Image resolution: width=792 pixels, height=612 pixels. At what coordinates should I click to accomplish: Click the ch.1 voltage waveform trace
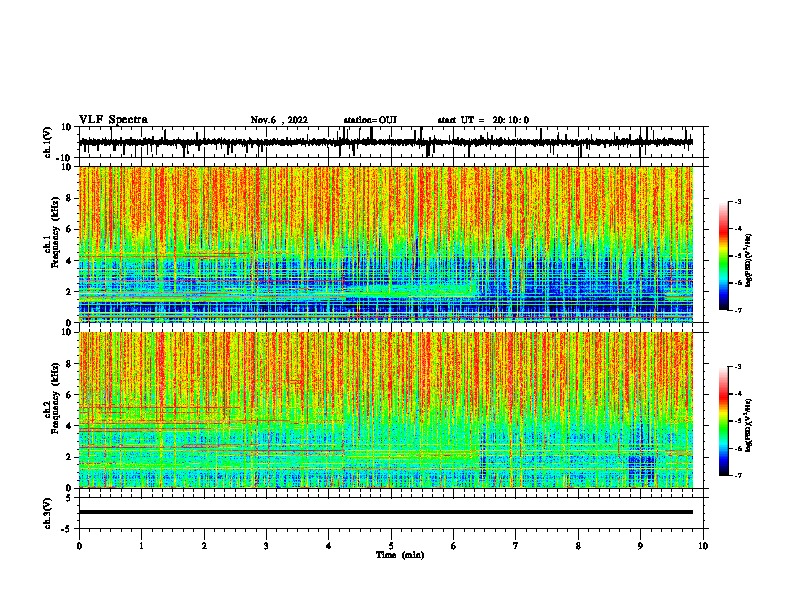tap(386, 142)
